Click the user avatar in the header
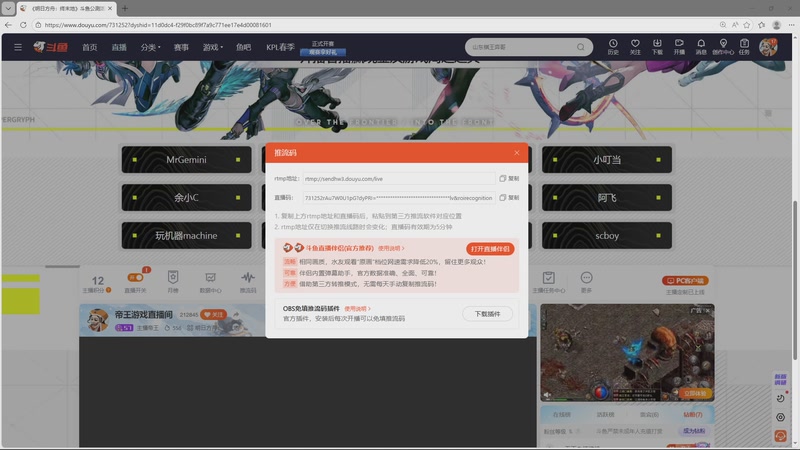The height and width of the screenshot is (450, 800). click(768, 47)
